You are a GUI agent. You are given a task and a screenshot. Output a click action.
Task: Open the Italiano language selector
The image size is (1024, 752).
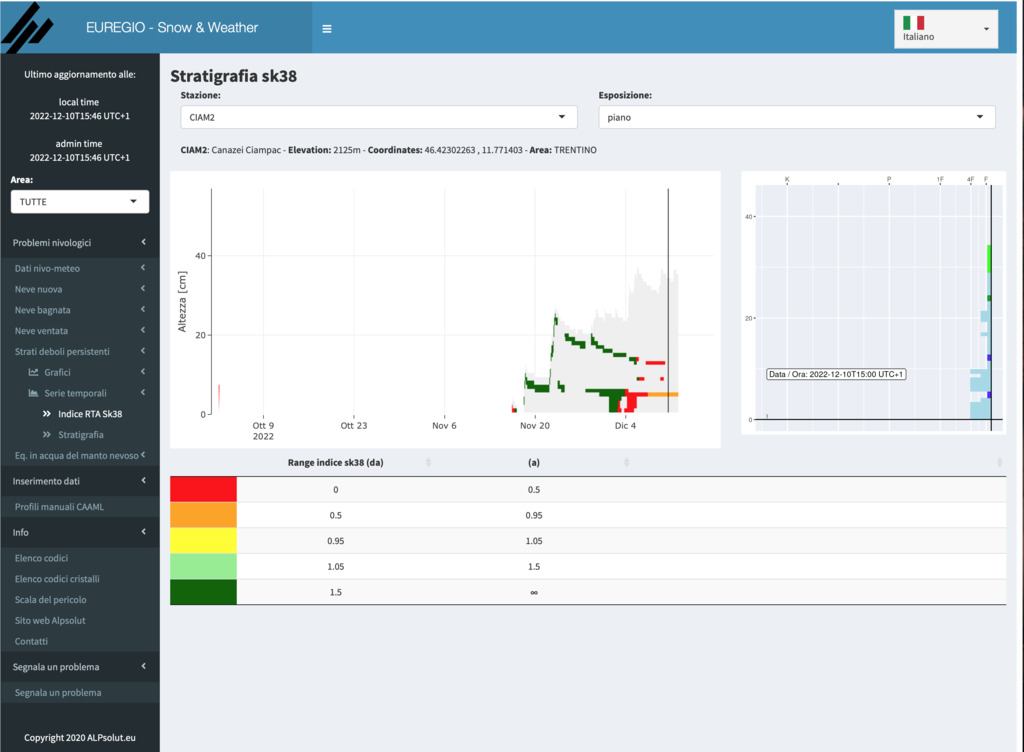click(946, 29)
